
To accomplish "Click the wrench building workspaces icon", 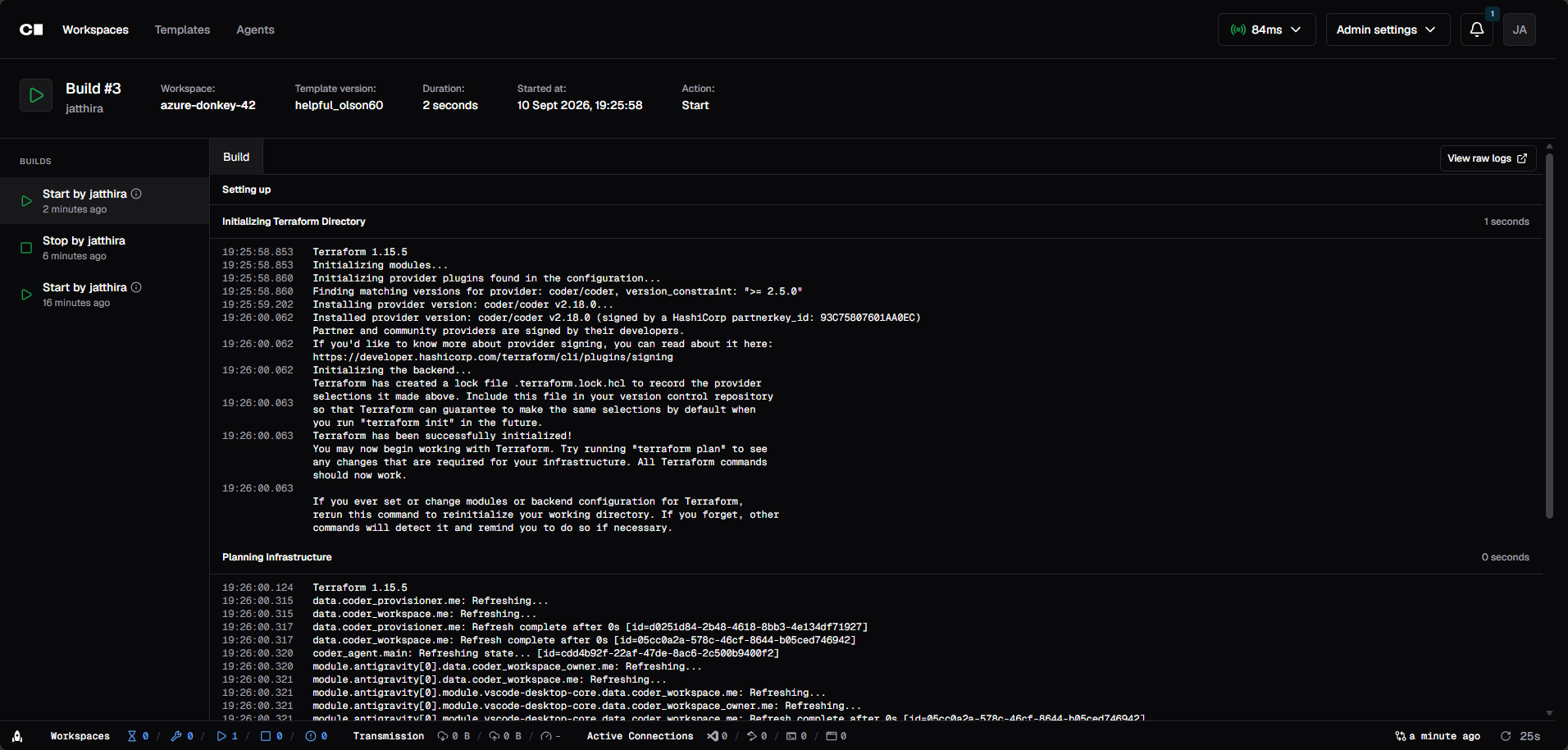I will point(176,736).
